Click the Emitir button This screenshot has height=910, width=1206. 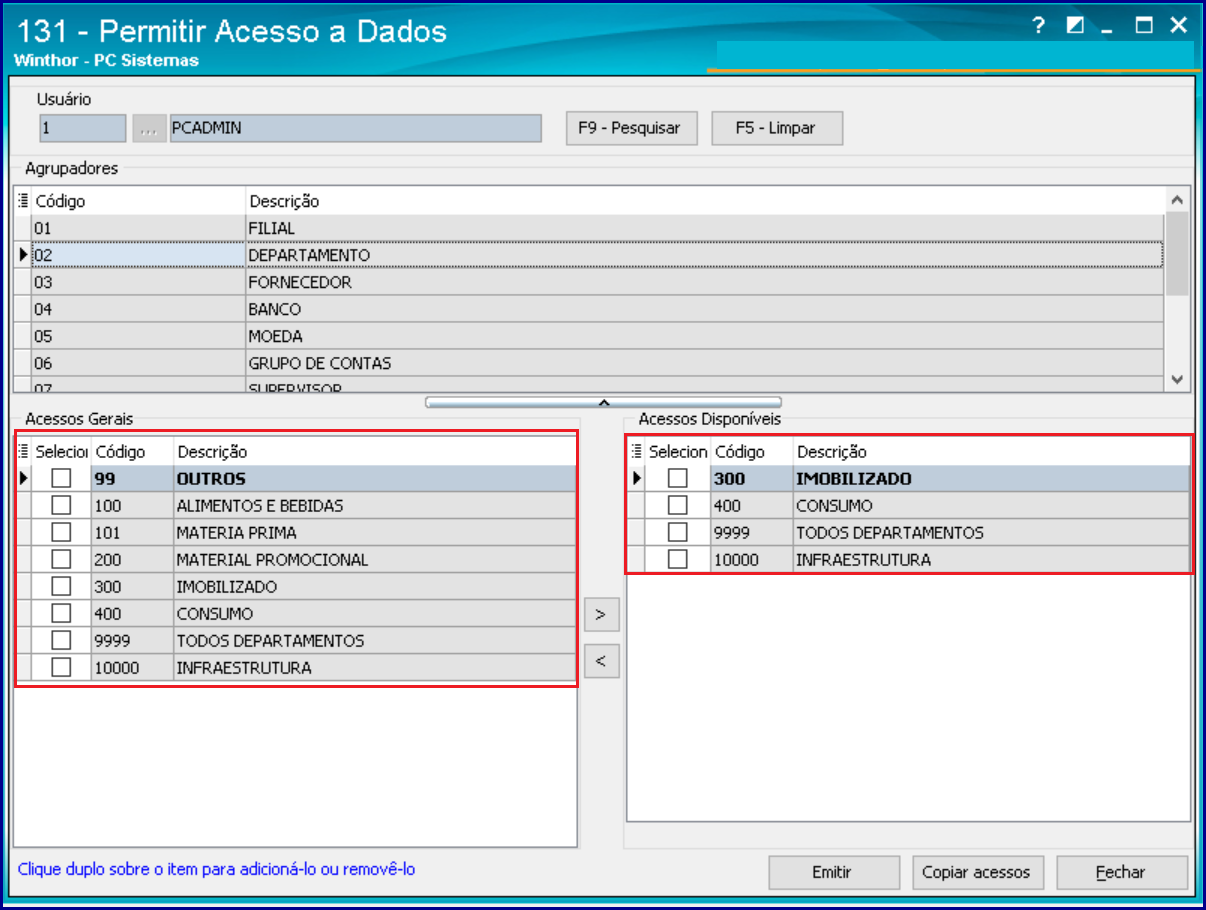pos(833,872)
